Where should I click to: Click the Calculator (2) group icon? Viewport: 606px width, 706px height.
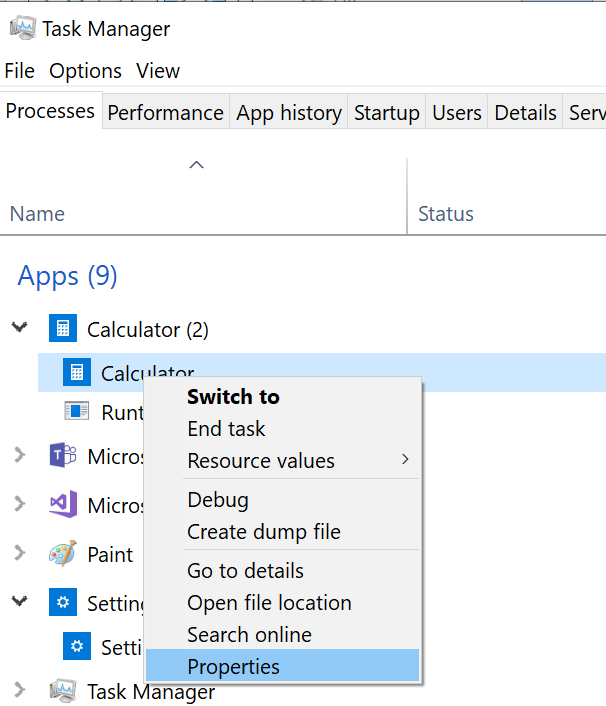[63, 328]
